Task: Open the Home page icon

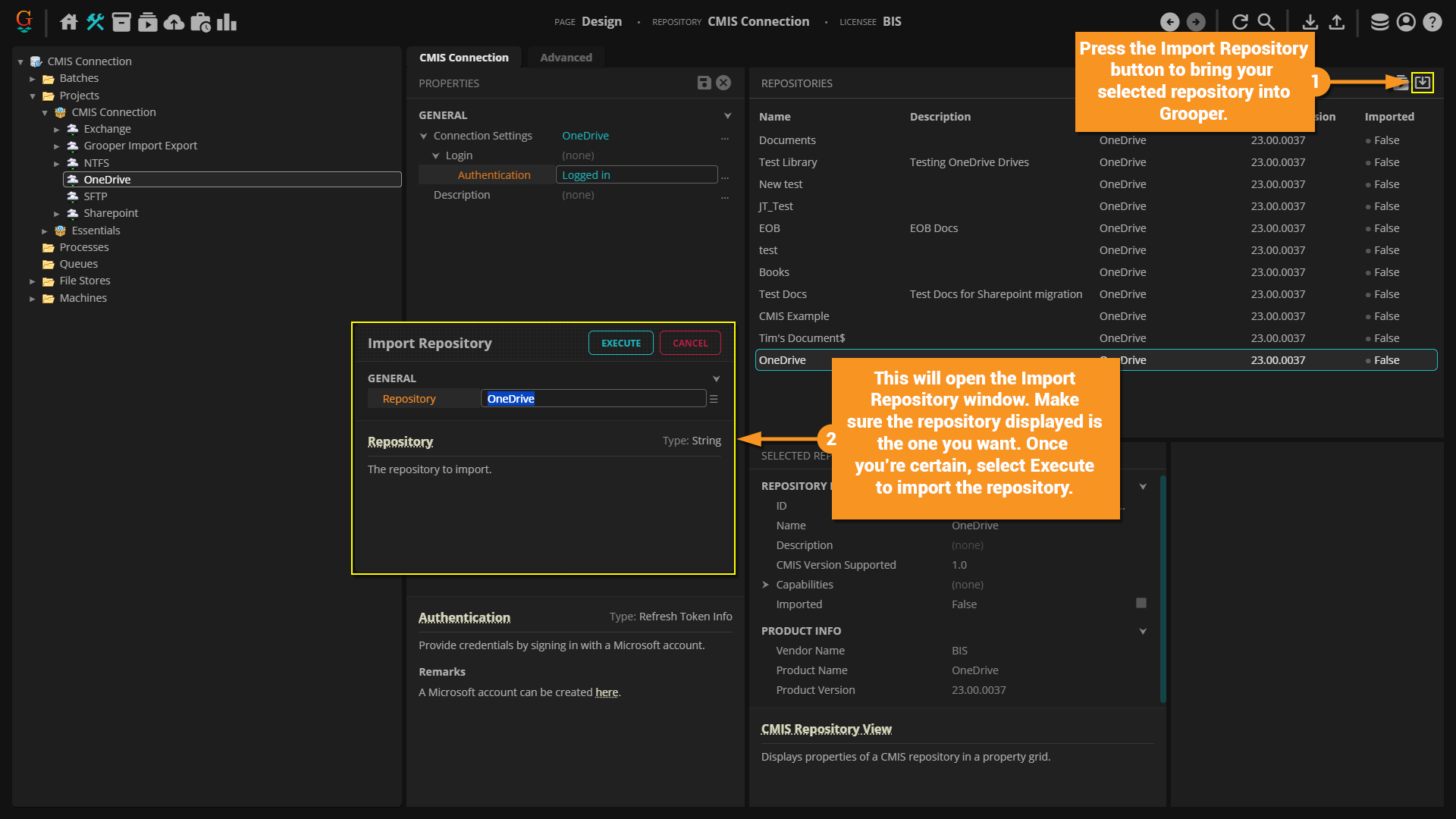Action: click(69, 22)
